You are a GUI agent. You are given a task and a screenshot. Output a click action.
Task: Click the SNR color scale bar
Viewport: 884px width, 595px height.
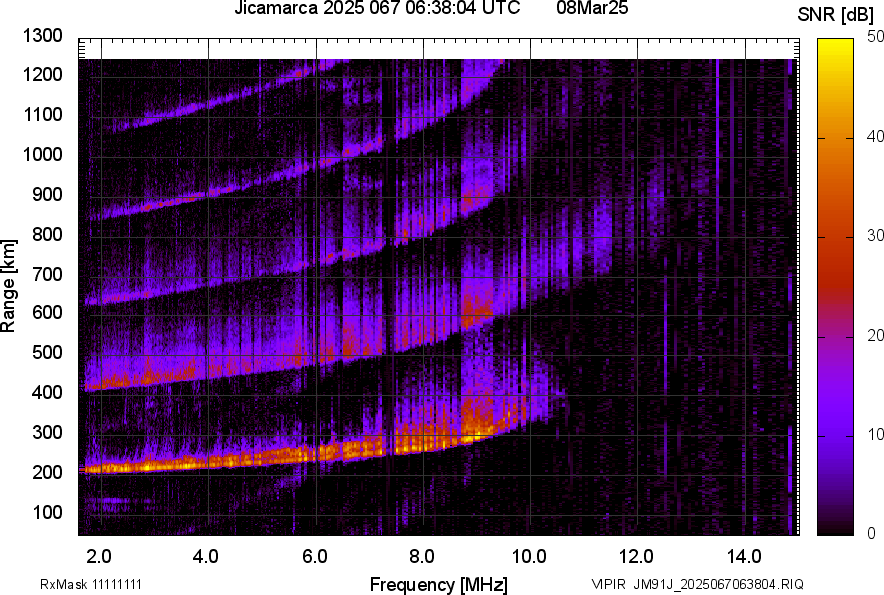click(x=836, y=287)
